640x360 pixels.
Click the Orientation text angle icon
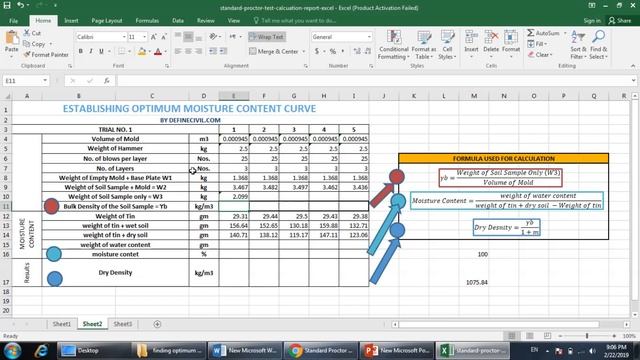[213, 37]
